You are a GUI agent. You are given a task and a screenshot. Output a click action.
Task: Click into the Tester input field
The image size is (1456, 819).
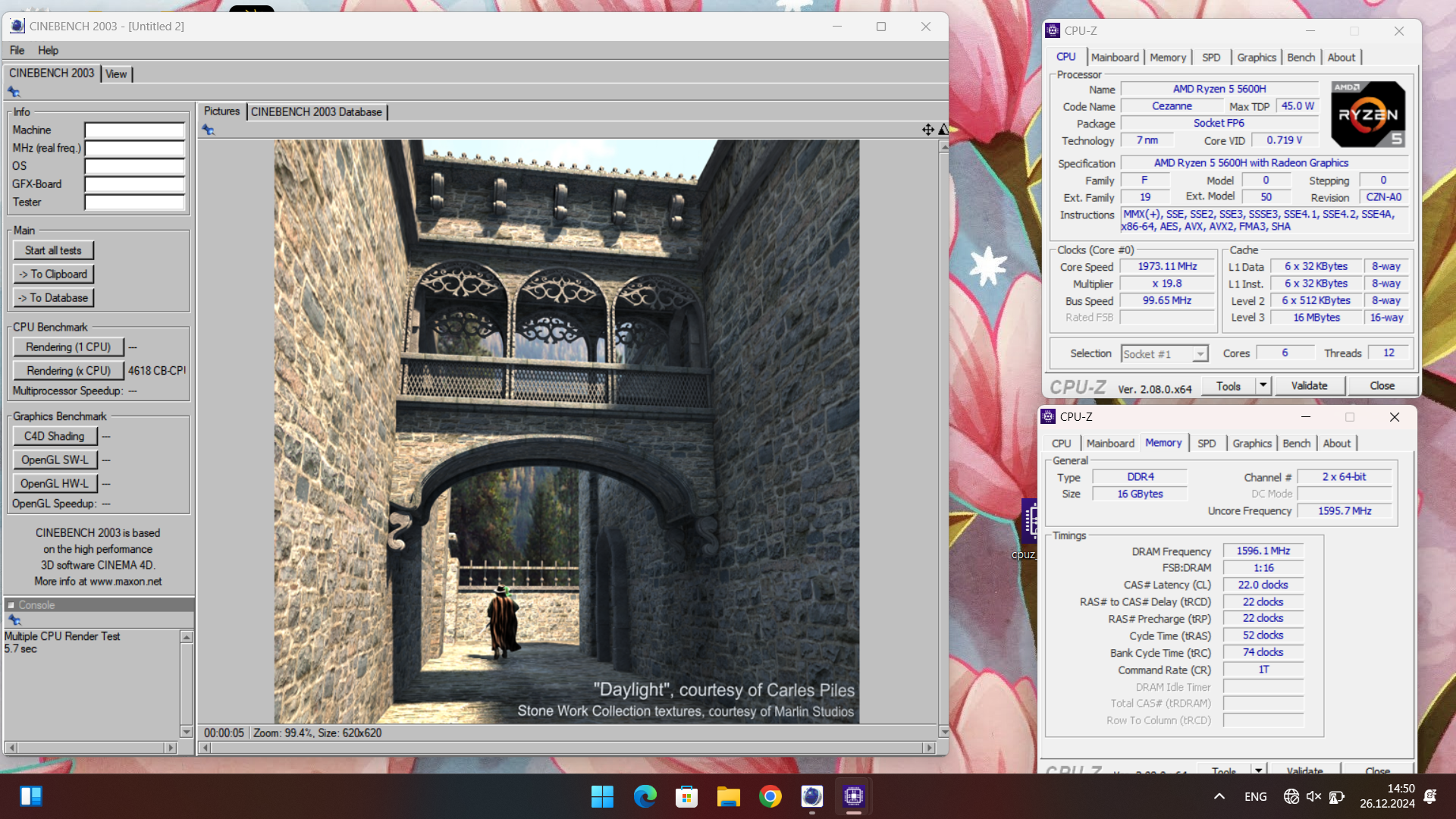pos(134,202)
